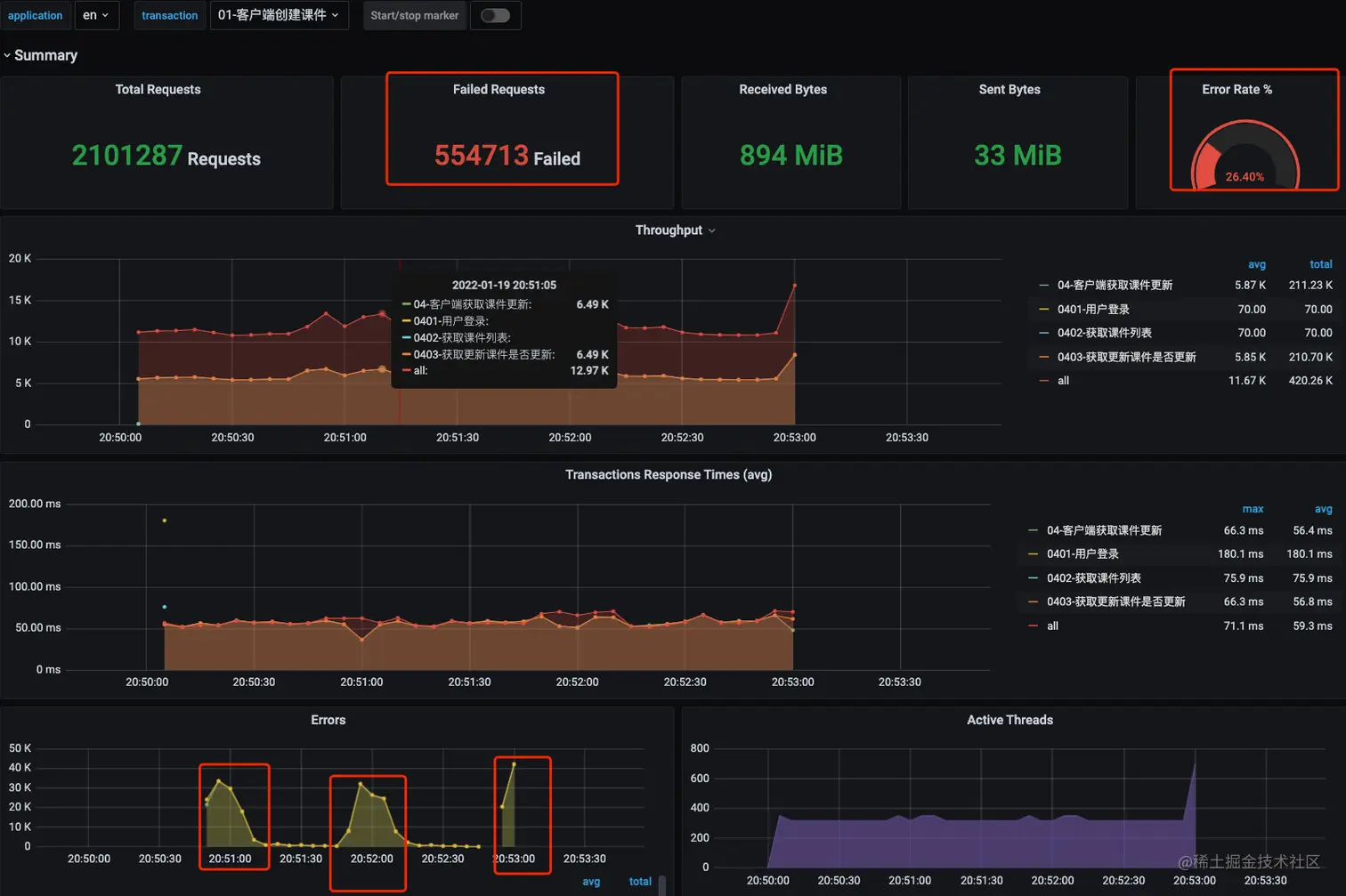
Task: Sort Response Times legend by max column
Action: tap(1253, 509)
